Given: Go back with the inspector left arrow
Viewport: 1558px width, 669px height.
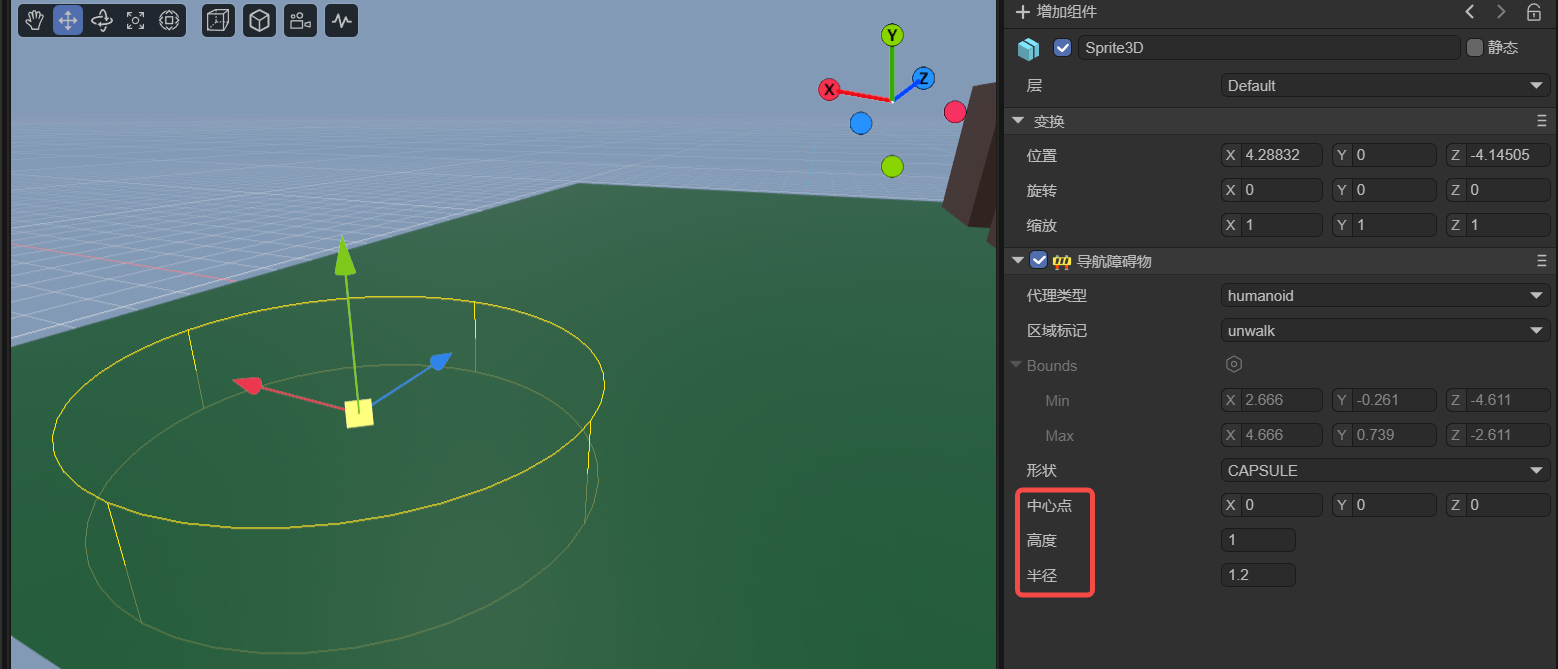Looking at the screenshot, I should pyautogui.click(x=1469, y=12).
